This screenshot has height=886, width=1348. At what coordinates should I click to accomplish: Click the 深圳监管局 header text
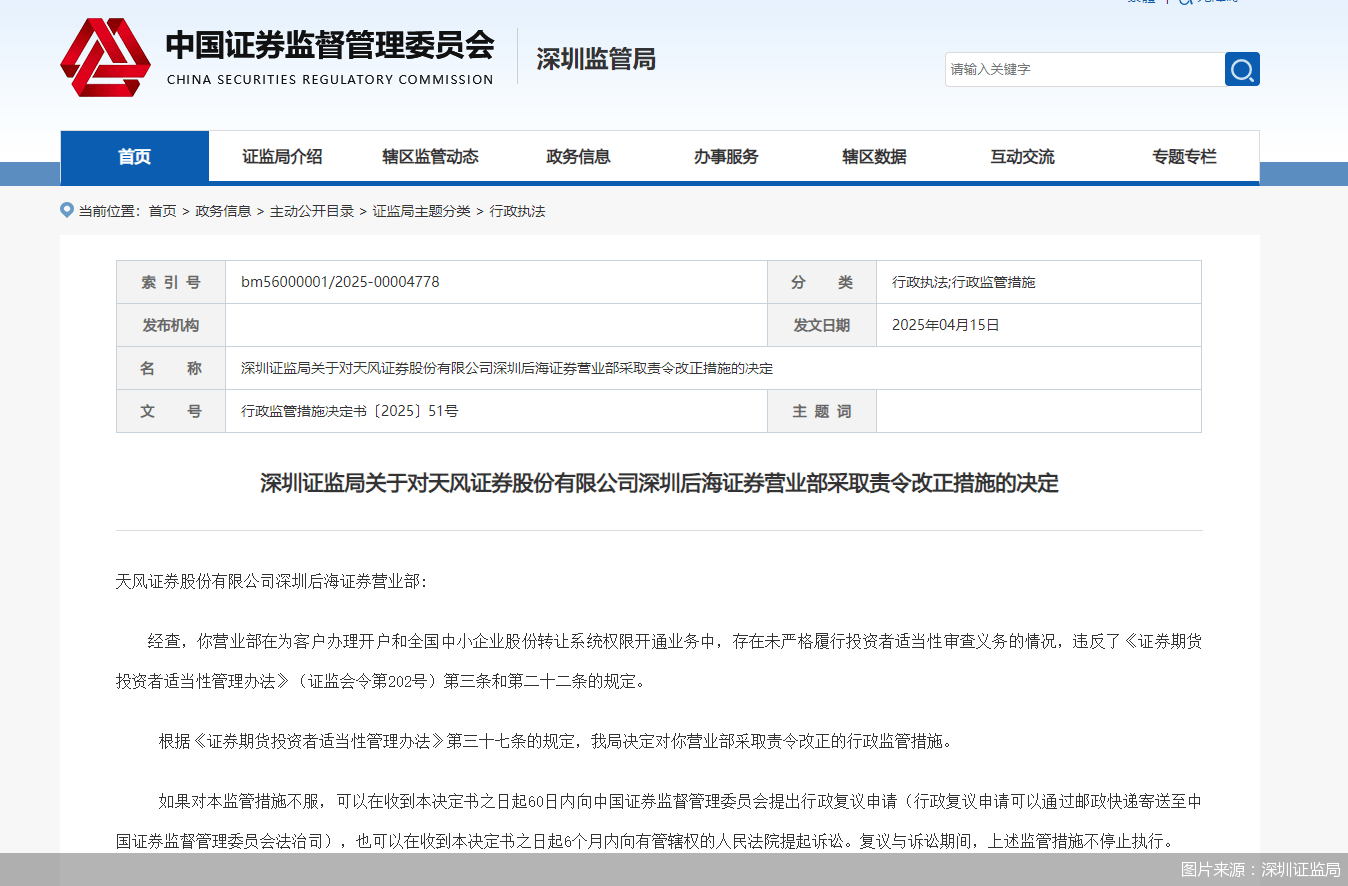596,59
